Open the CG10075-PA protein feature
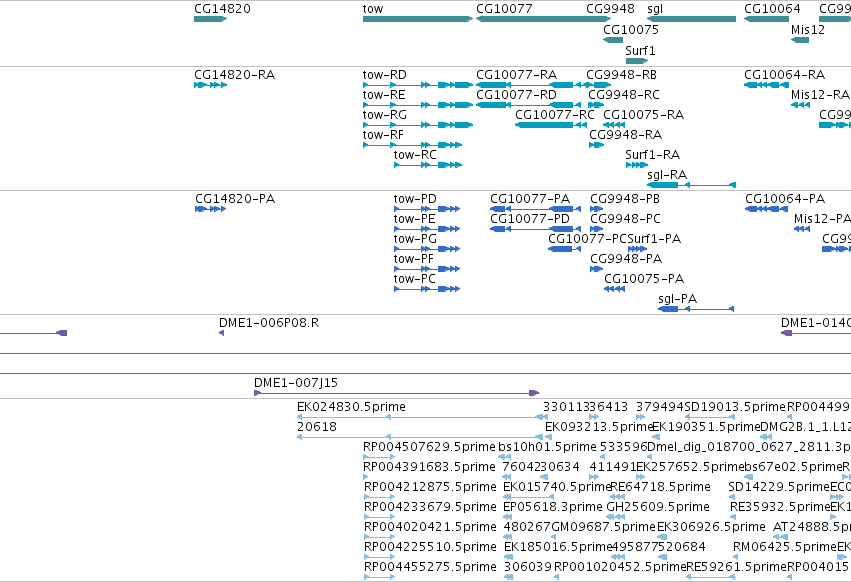The image size is (851, 582). point(614,289)
